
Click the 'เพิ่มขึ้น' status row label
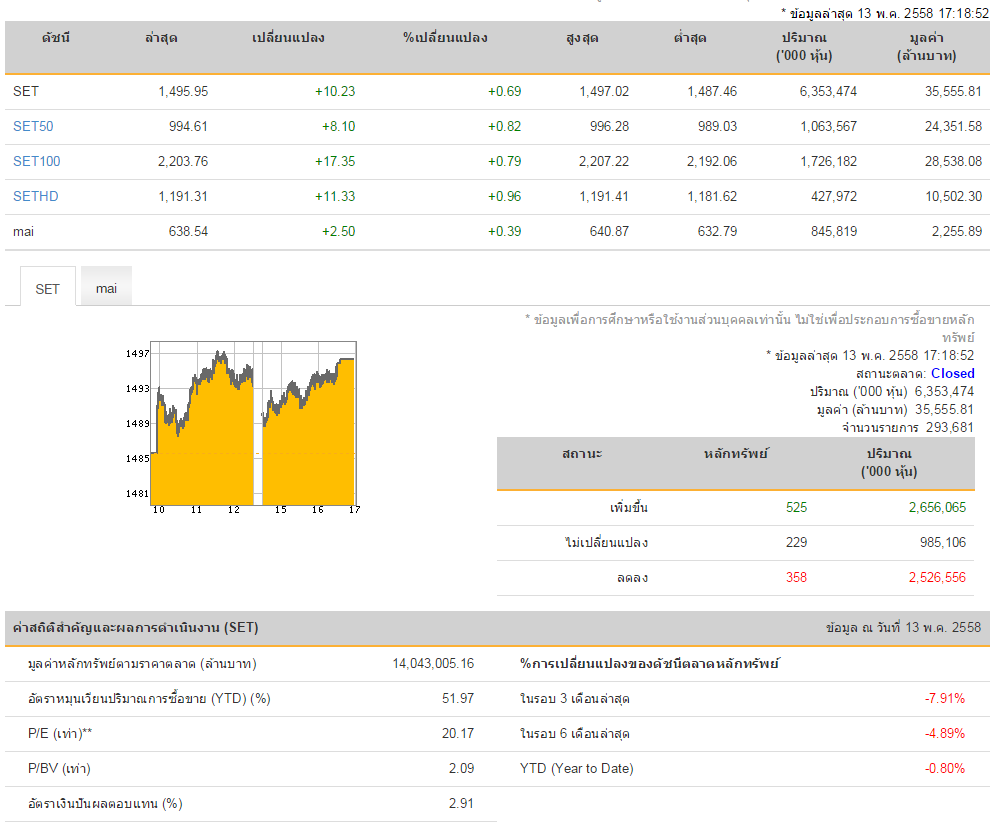click(629, 508)
